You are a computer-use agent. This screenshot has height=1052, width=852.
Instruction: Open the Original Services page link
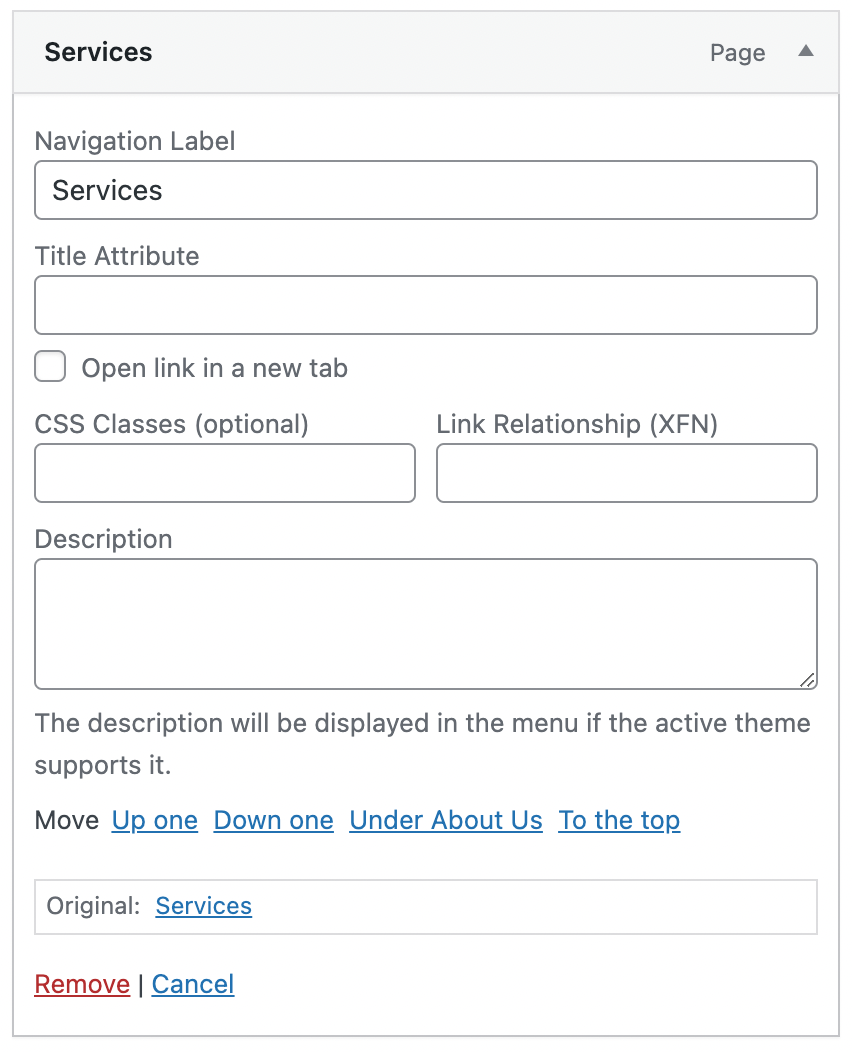[x=204, y=906]
